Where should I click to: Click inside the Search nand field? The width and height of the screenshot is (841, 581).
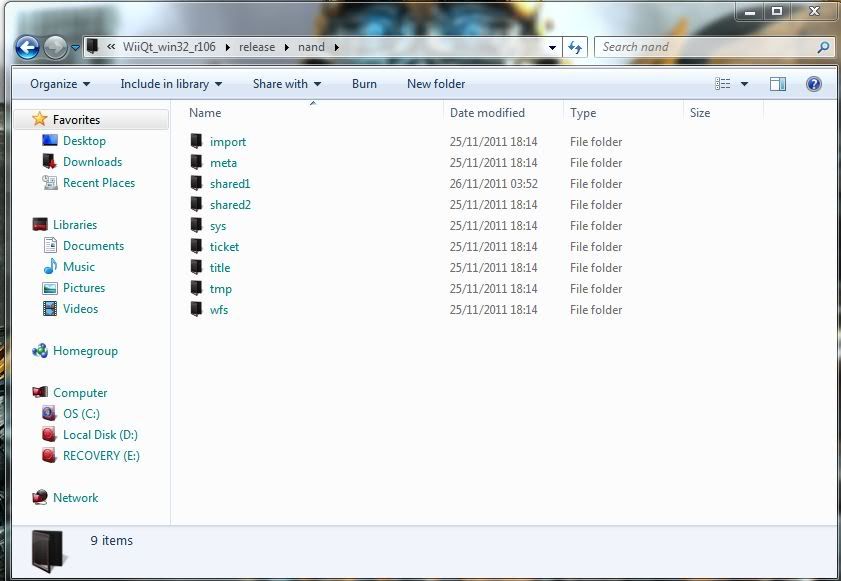(x=705, y=47)
